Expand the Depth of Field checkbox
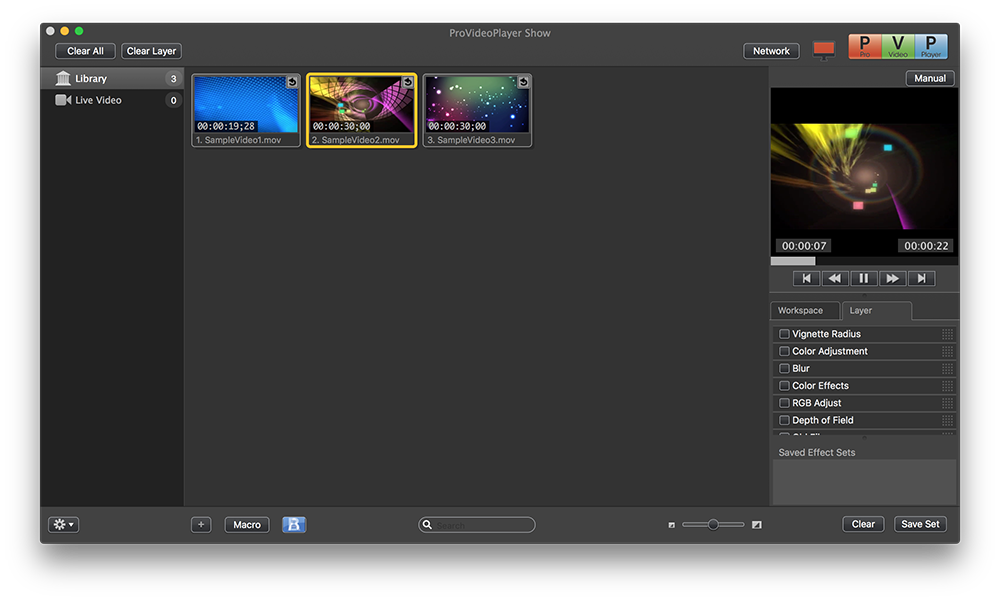This screenshot has height=601, width=1000. click(784, 420)
